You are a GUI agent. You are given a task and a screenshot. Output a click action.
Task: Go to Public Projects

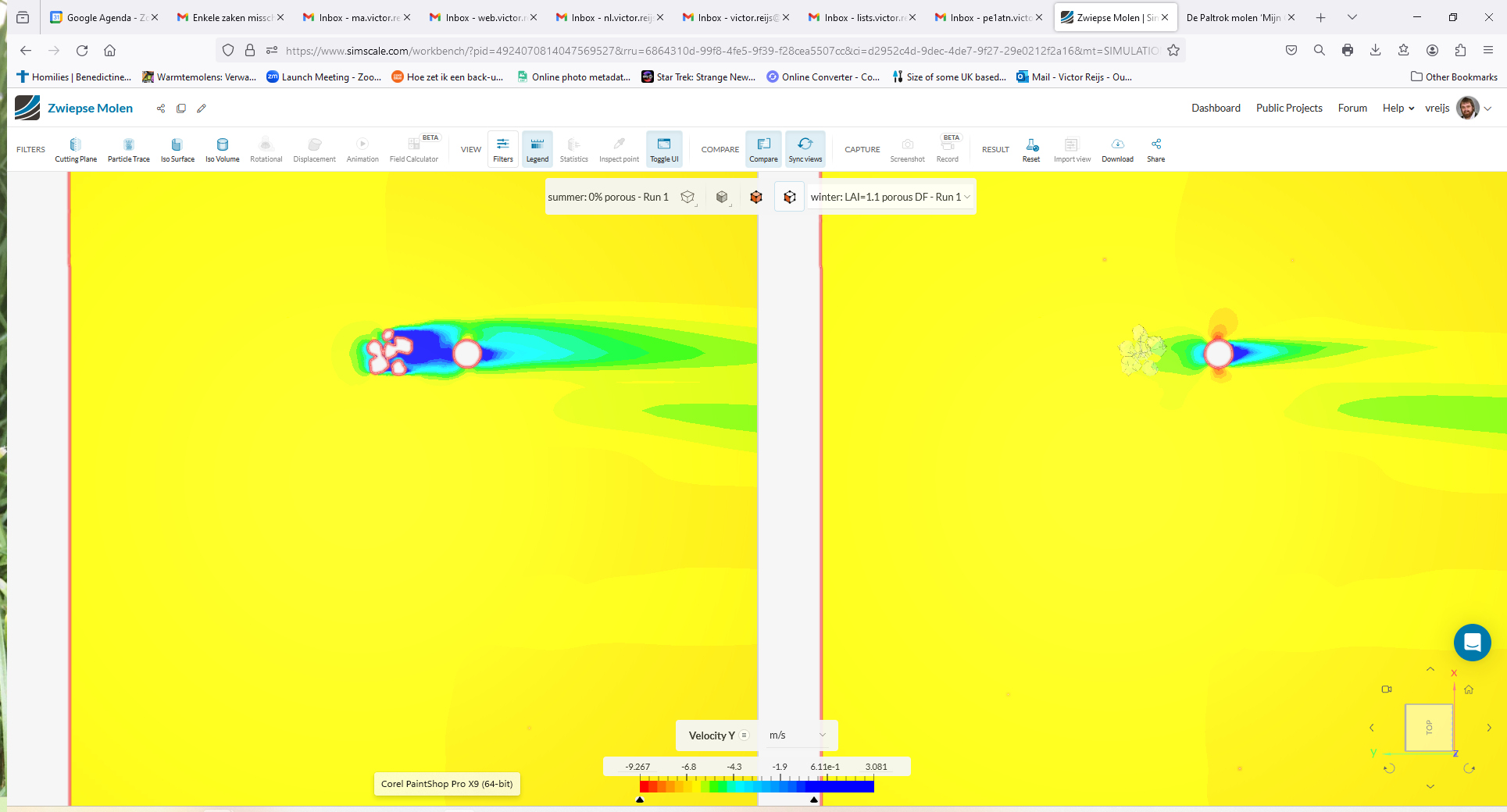click(1289, 109)
